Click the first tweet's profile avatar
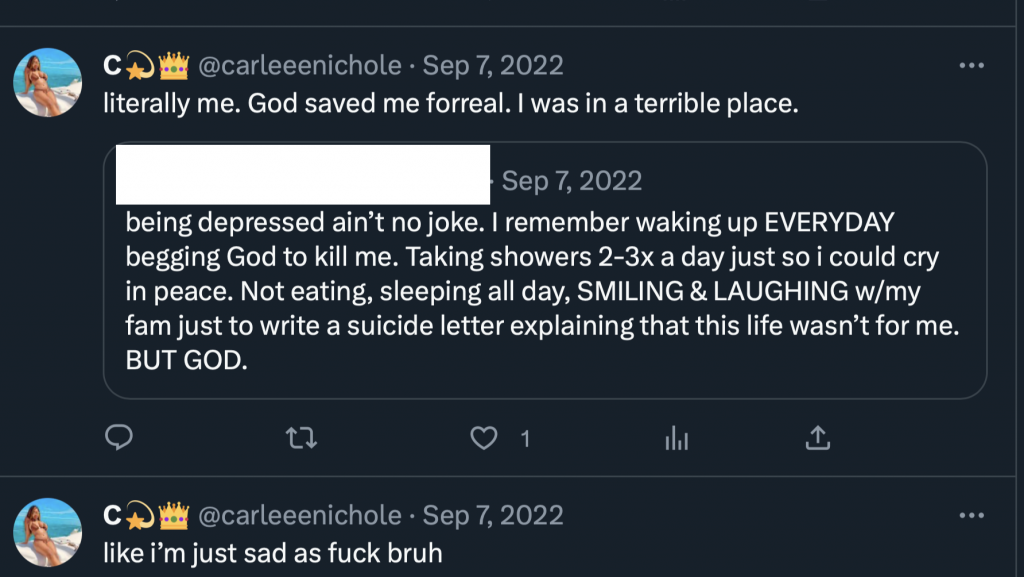Screen dimensions: 1024x577 tap(47, 82)
